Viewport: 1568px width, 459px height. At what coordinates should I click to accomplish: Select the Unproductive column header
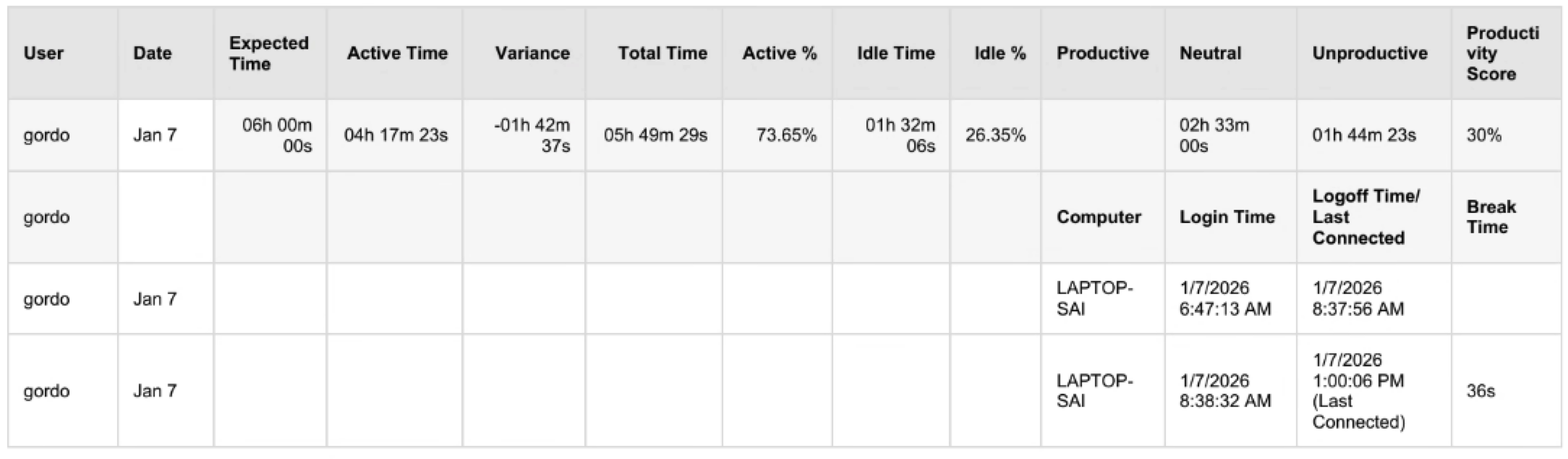click(1370, 54)
